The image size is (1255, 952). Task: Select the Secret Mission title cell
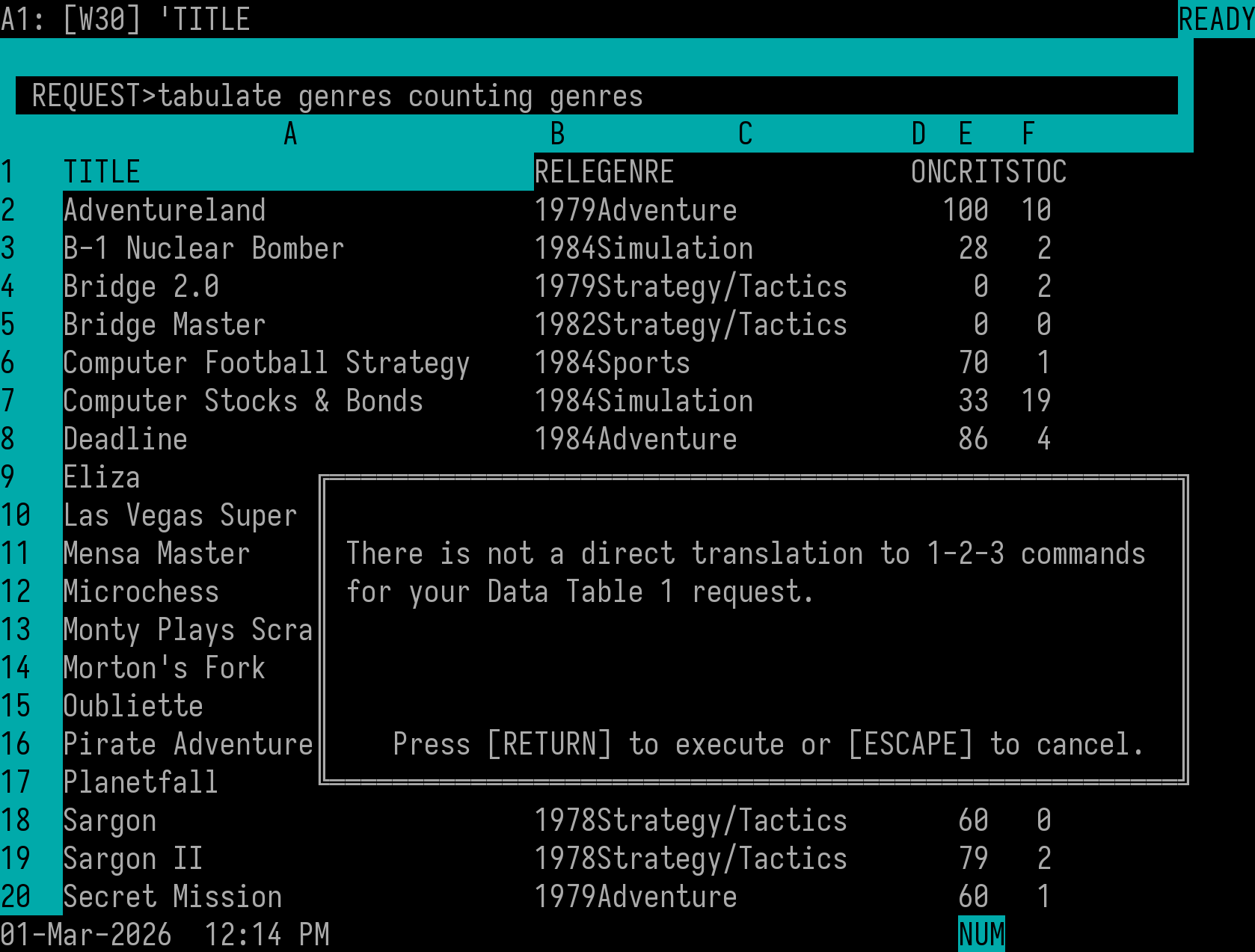tap(172, 896)
